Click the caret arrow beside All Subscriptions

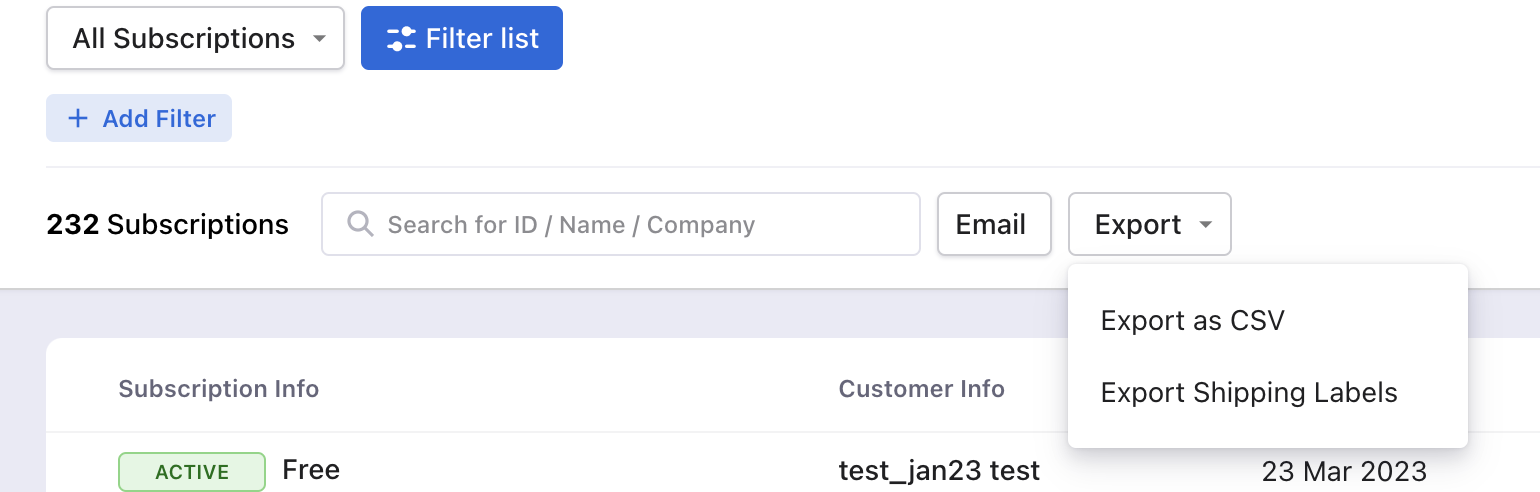point(319,39)
